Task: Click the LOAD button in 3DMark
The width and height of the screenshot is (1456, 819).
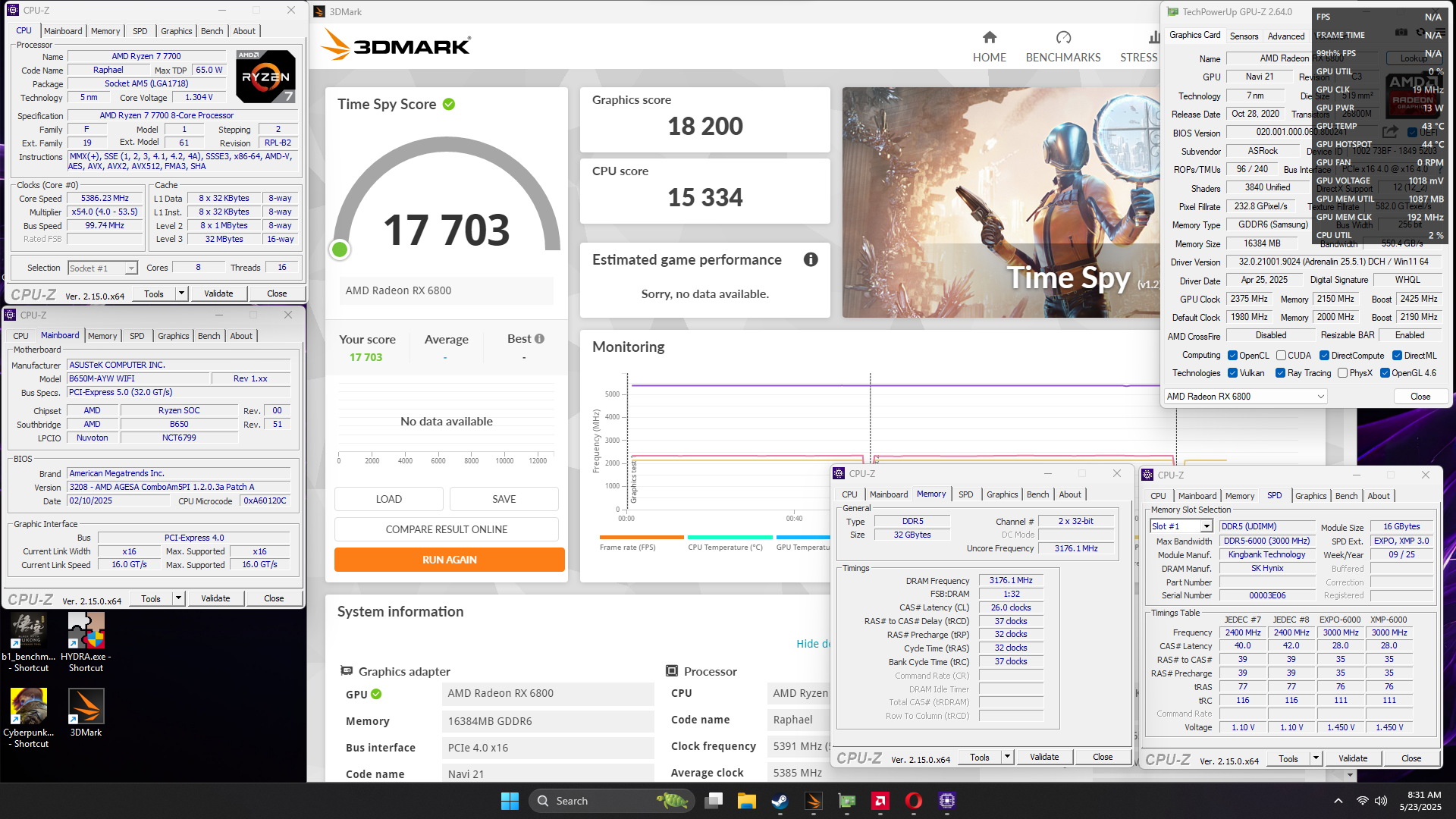Action: pyautogui.click(x=389, y=499)
